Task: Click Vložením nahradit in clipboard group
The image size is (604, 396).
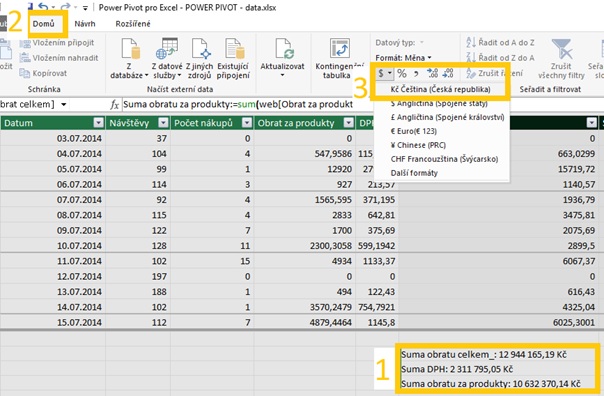Action: pyautogui.click(x=59, y=58)
